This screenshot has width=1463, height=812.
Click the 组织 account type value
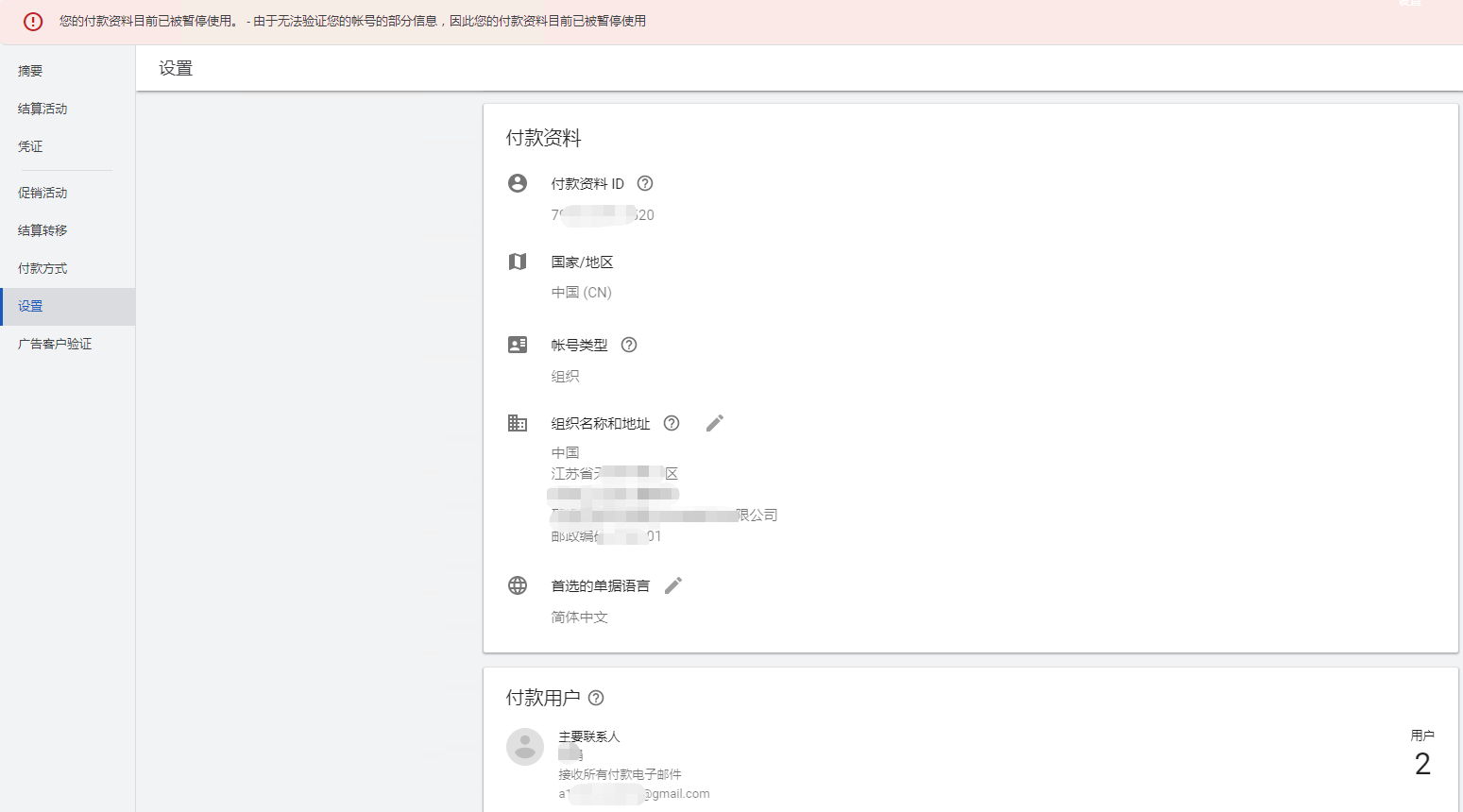coord(566,376)
